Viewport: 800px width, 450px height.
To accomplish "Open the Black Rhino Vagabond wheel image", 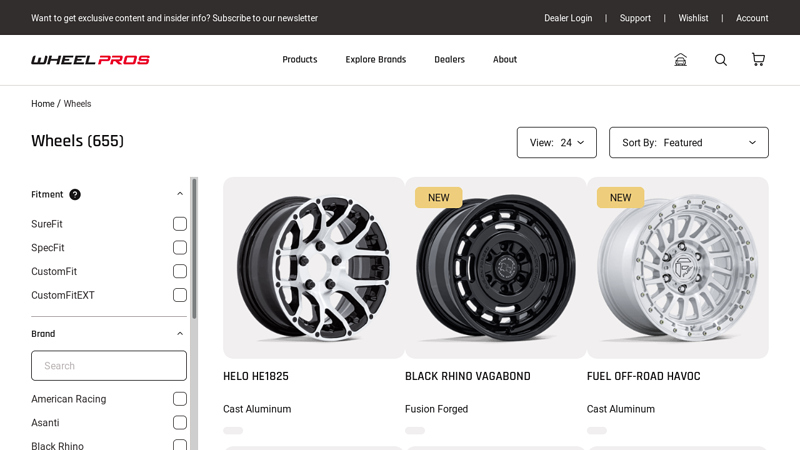I will (x=496, y=268).
